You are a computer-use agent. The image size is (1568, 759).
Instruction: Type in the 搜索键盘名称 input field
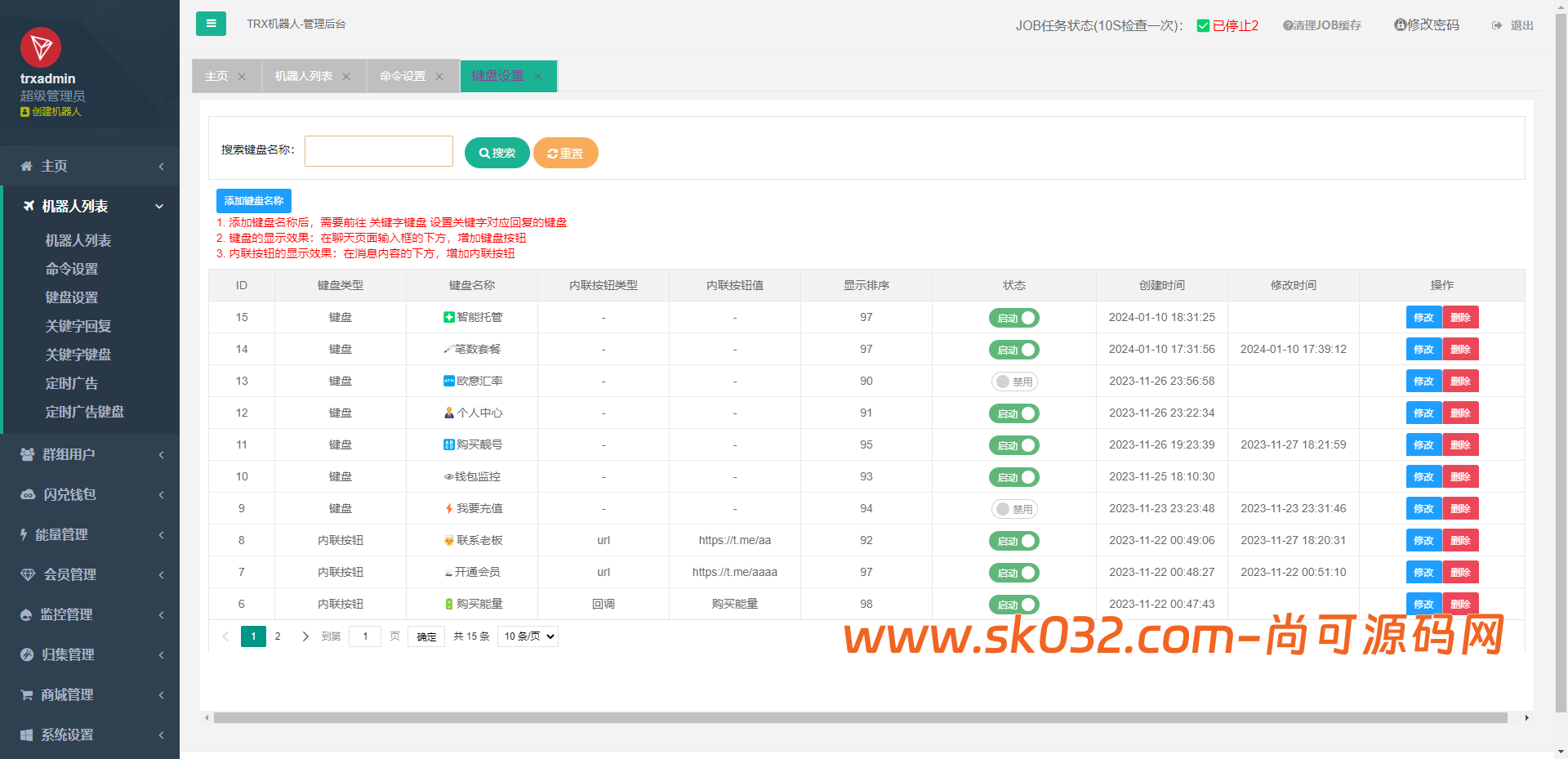coord(378,150)
